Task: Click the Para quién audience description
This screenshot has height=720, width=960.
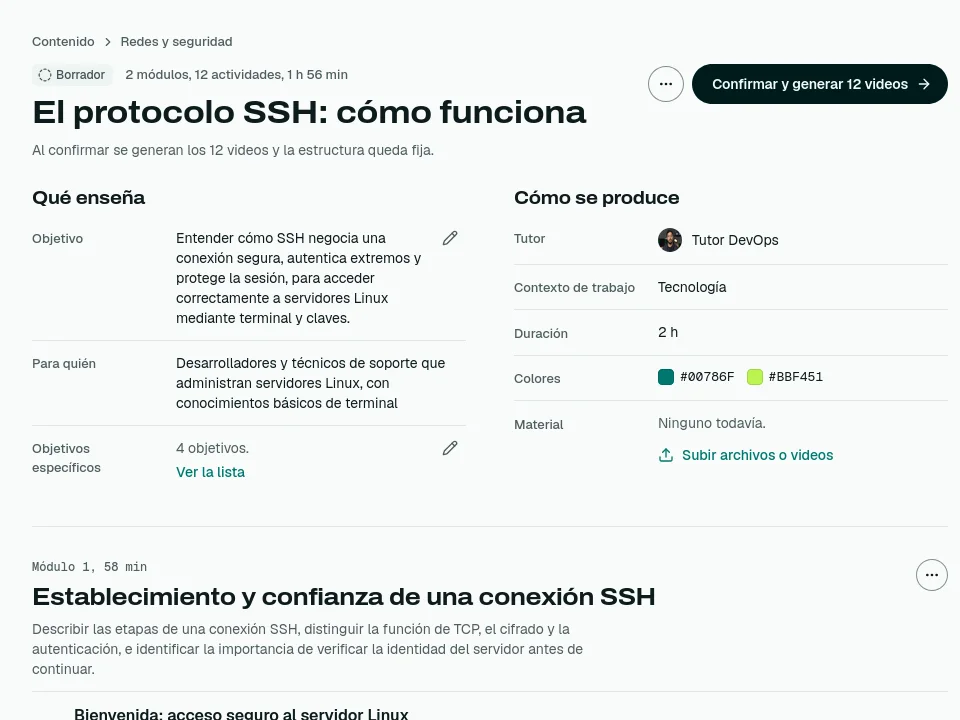Action: 310,383
